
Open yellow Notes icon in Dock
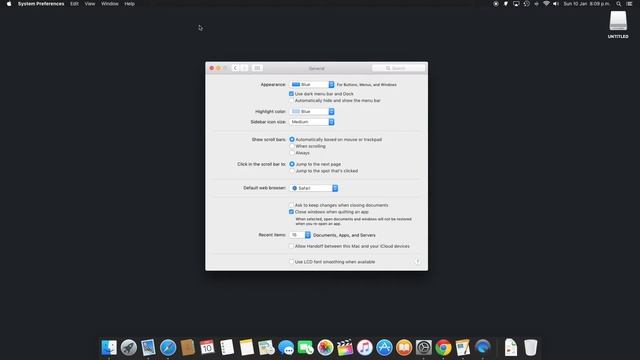(247, 348)
